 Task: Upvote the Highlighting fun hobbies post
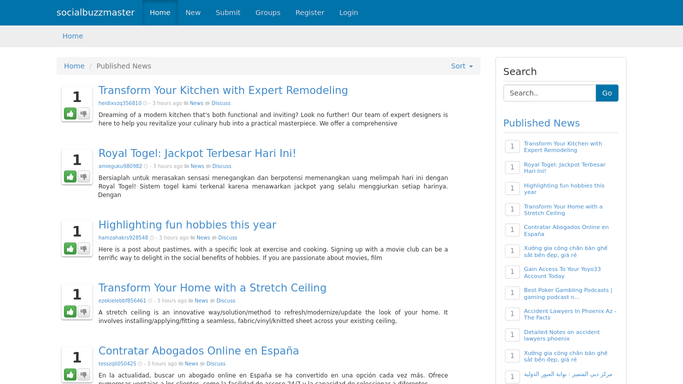tap(70, 248)
